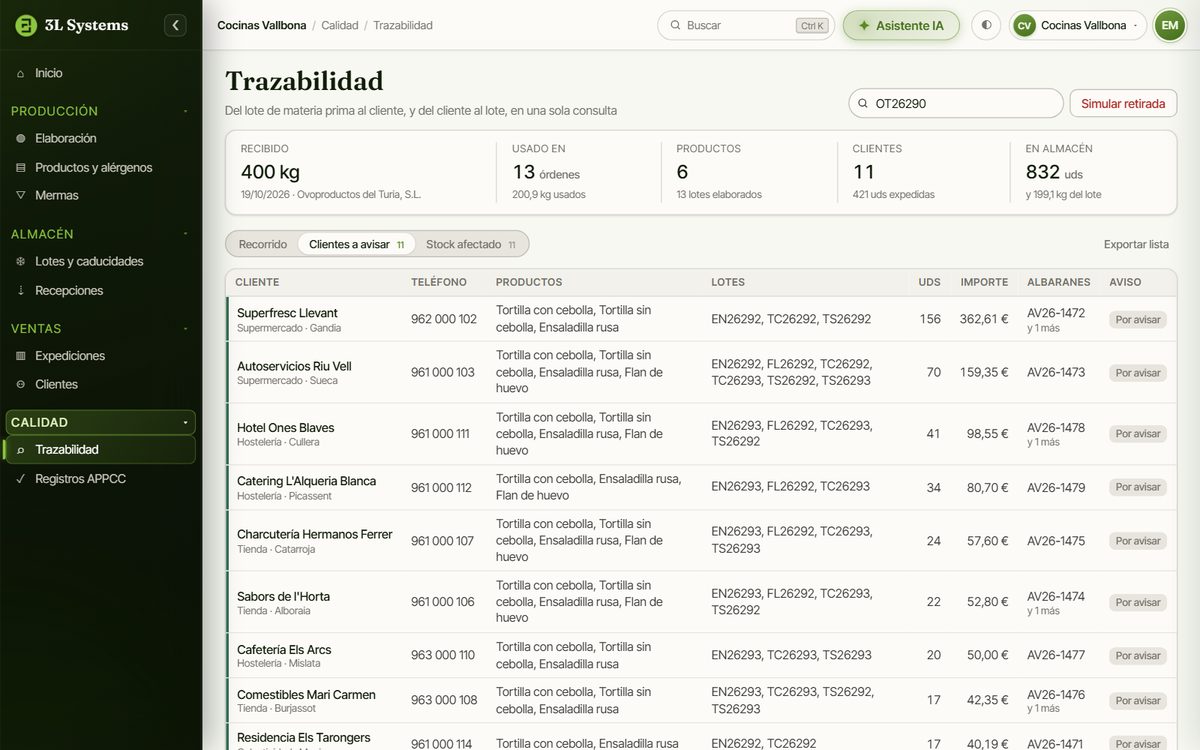Switch to the Recorrido tab
Viewport: 1200px width, 750px height.
click(x=263, y=244)
